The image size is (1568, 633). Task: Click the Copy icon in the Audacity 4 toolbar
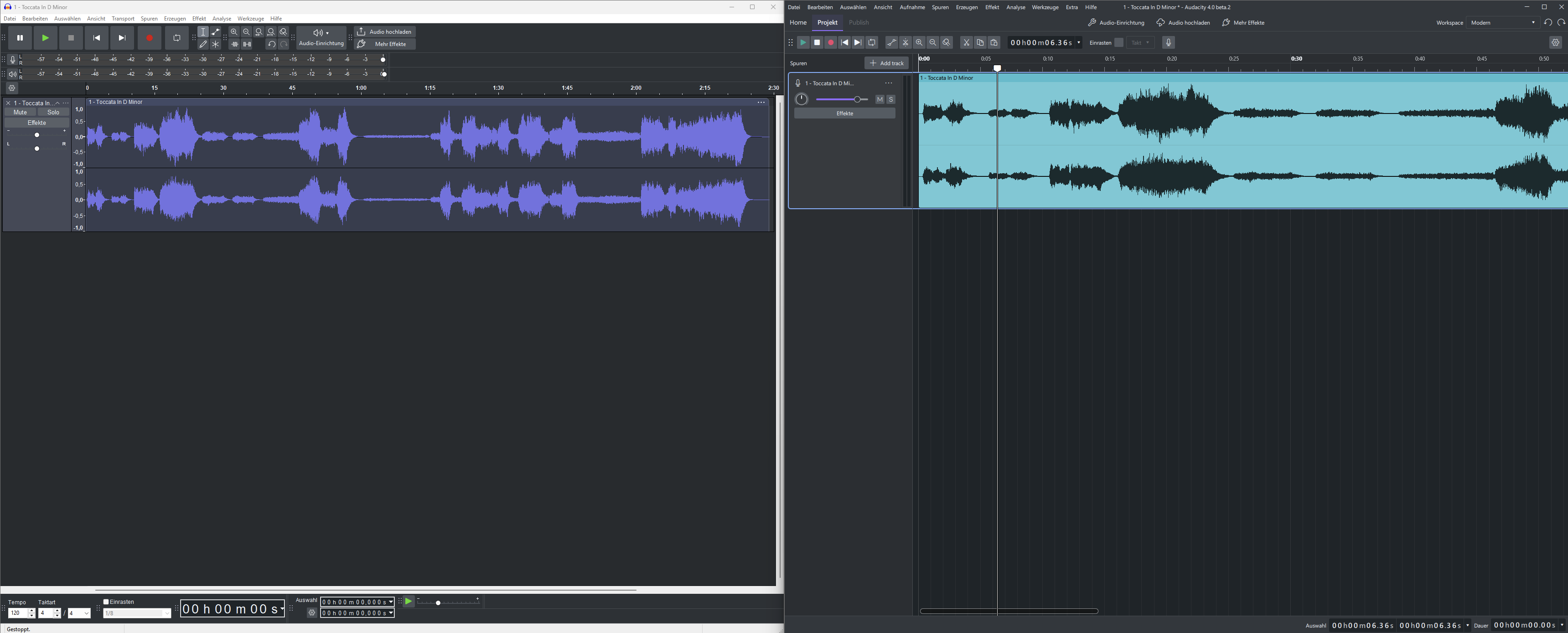(x=980, y=42)
